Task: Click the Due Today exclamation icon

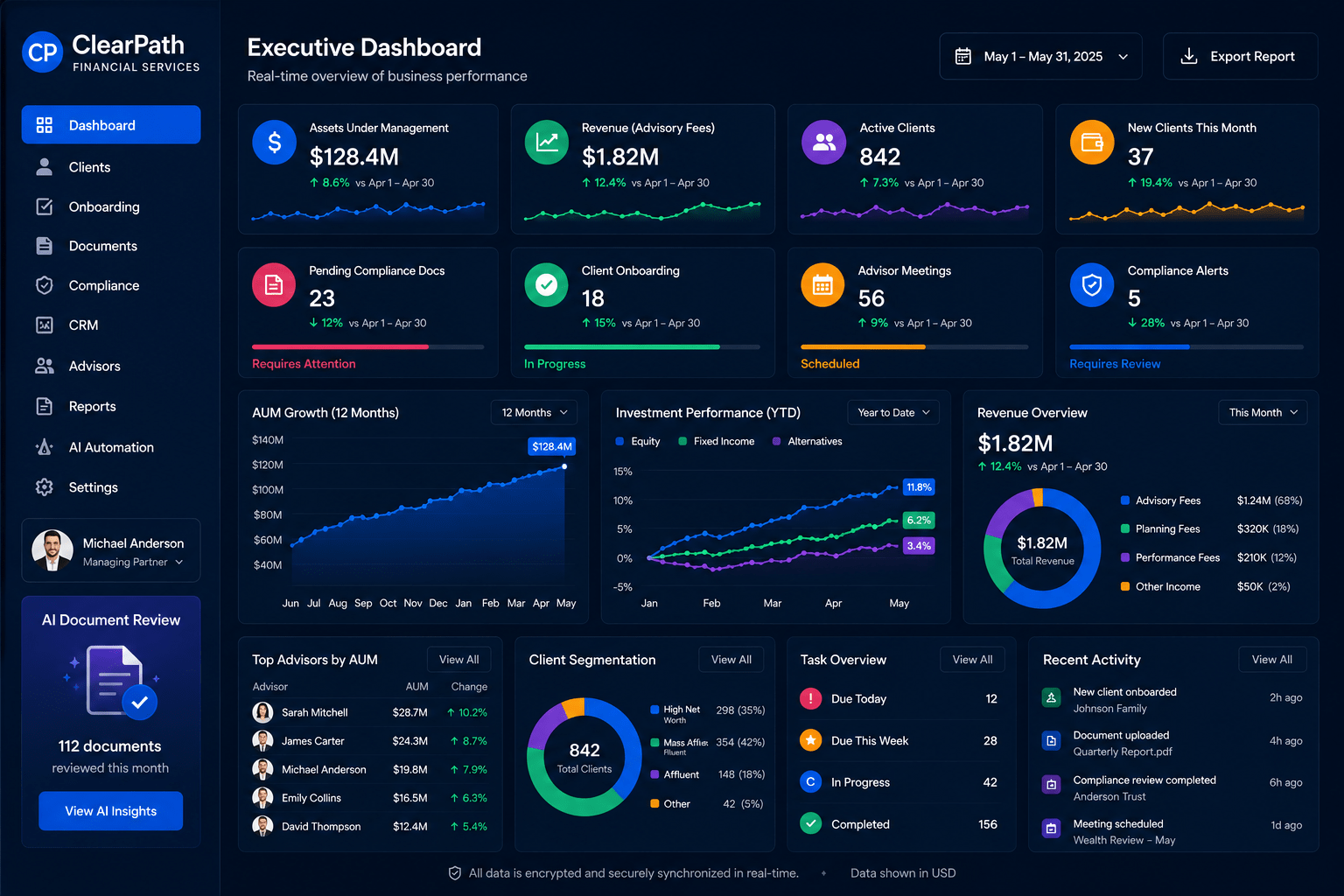Action: click(x=810, y=698)
